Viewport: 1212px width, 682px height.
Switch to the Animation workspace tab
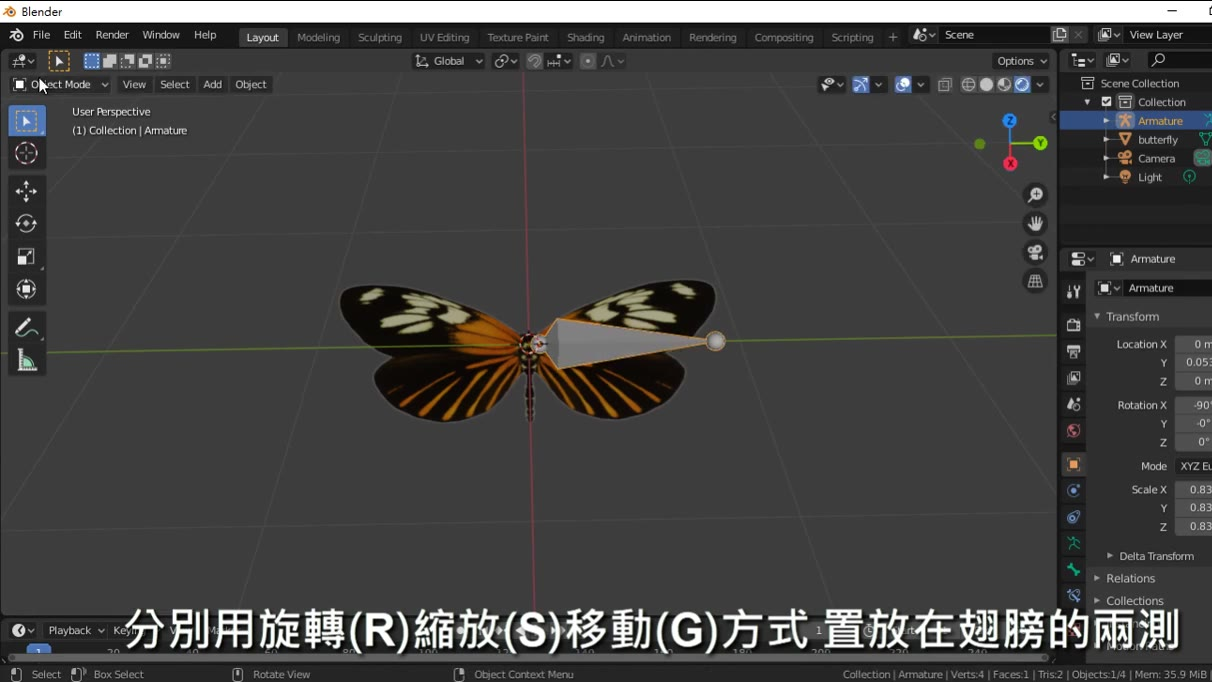coord(646,37)
